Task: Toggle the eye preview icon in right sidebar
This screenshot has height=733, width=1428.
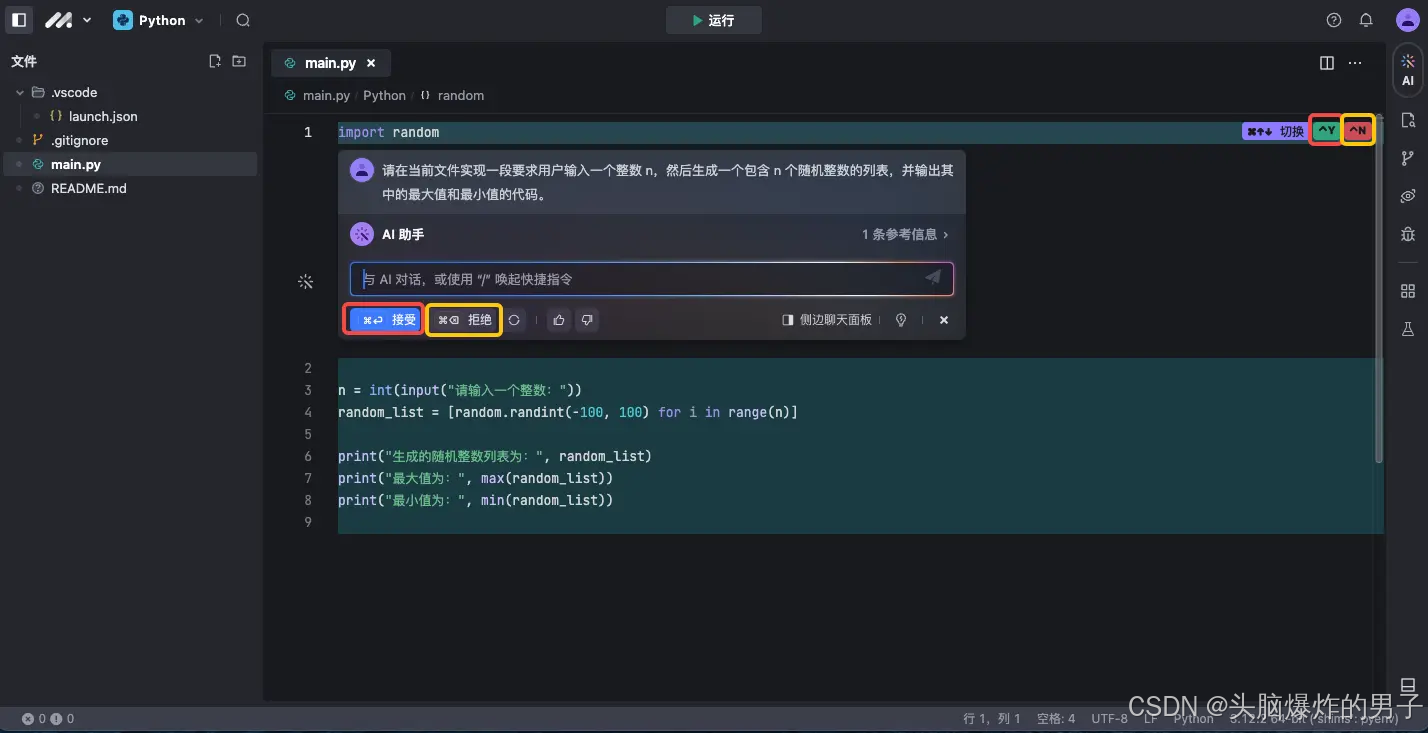Action: point(1407,196)
